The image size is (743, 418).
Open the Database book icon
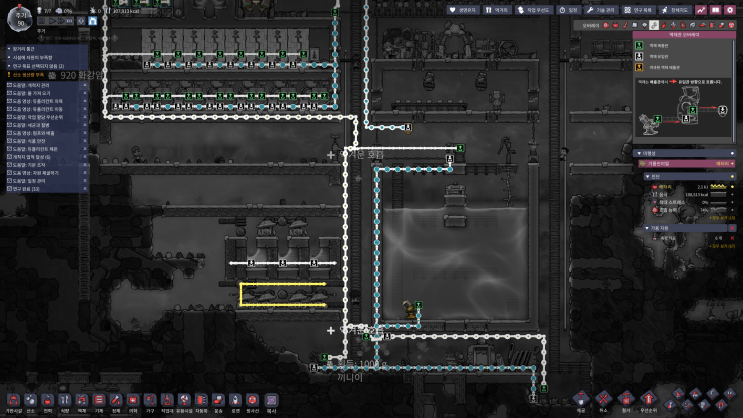[715, 10]
